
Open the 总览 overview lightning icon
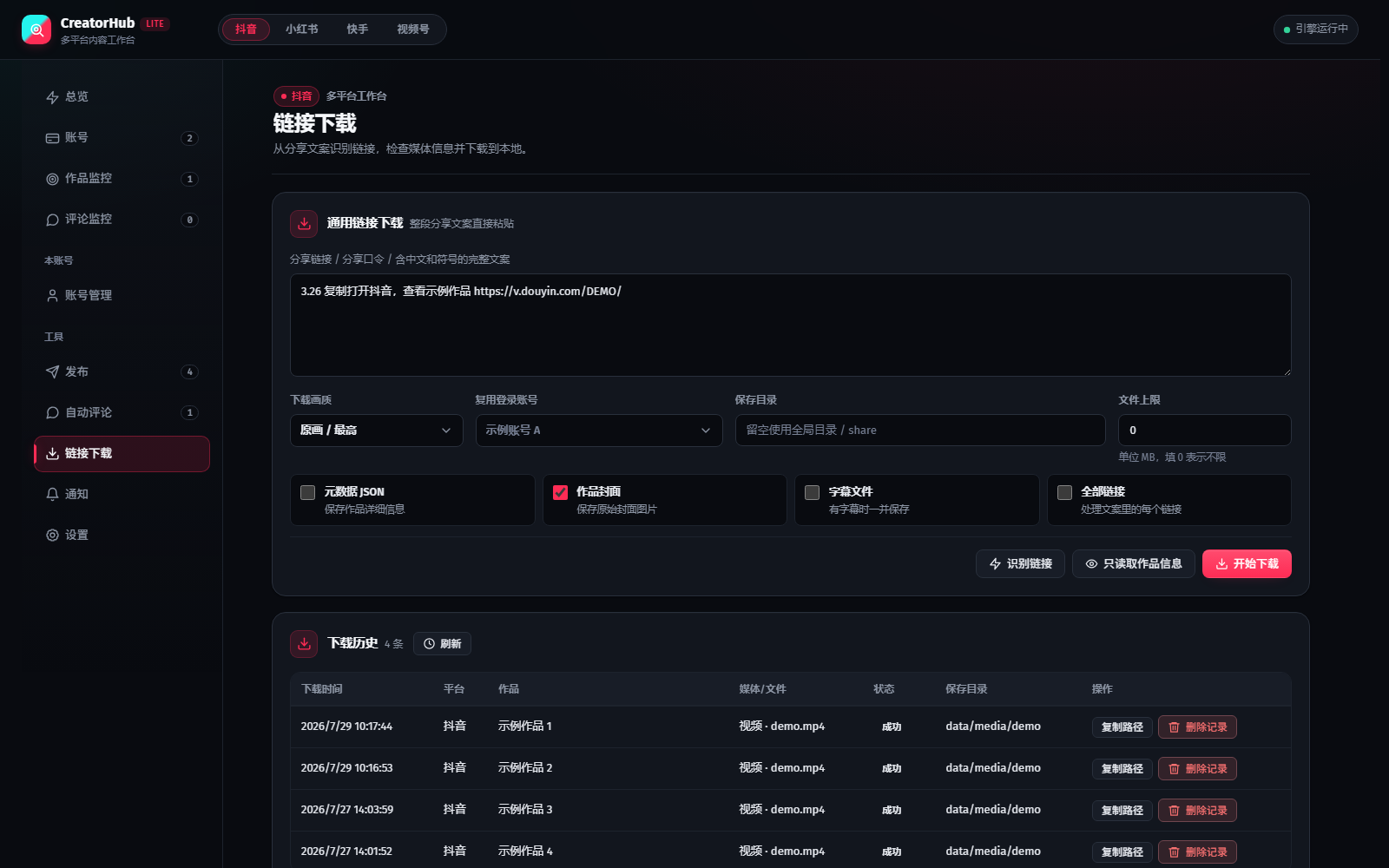click(x=52, y=97)
